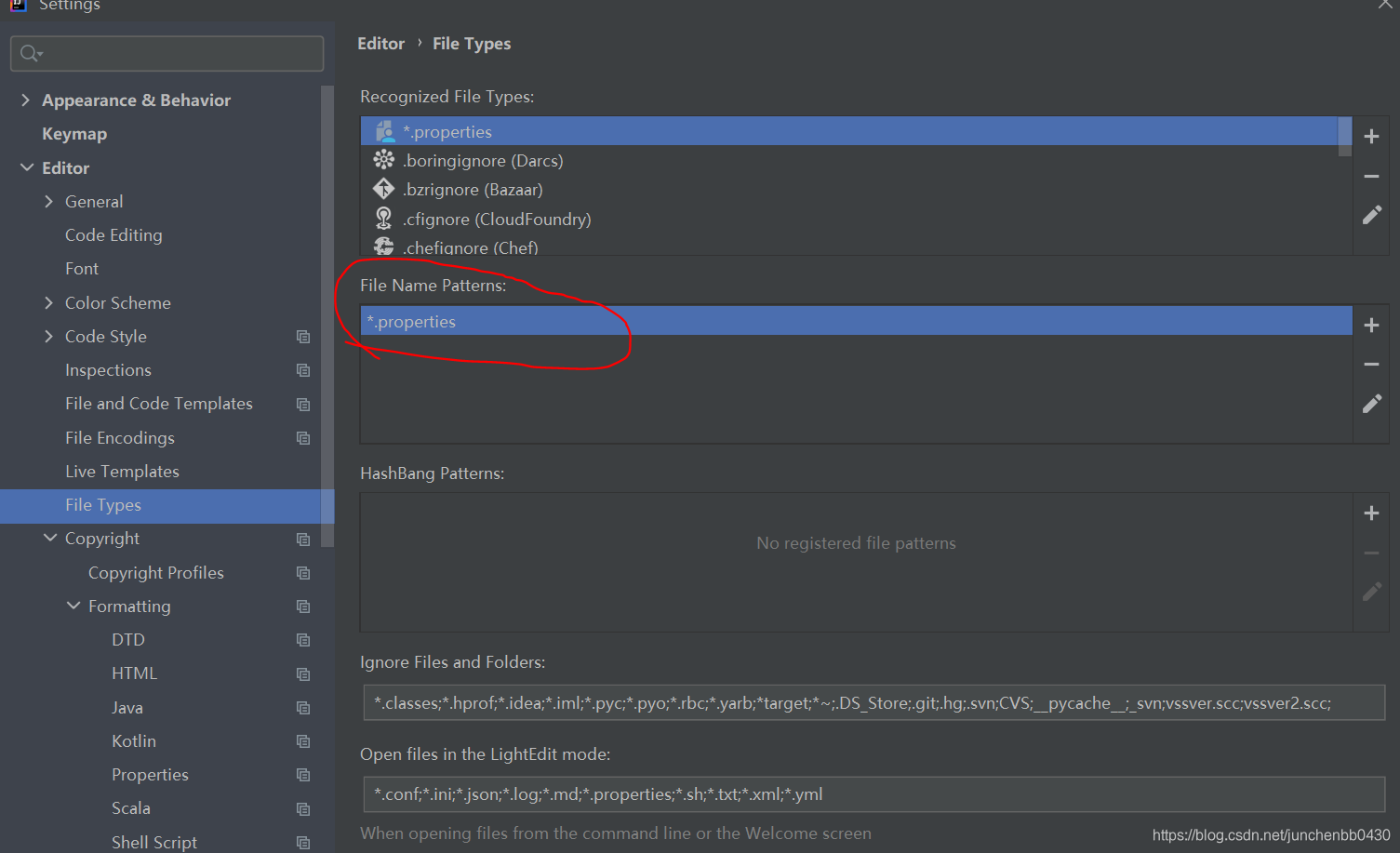Click the recognized file types list scrollbar
This screenshot has width=1400, height=853.
[1344, 137]
